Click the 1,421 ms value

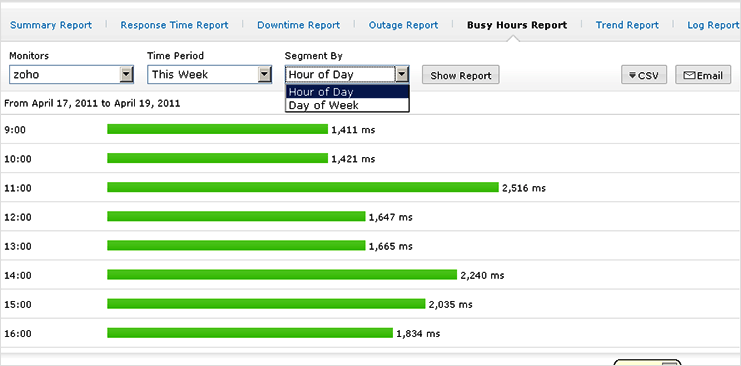[353, 159]
